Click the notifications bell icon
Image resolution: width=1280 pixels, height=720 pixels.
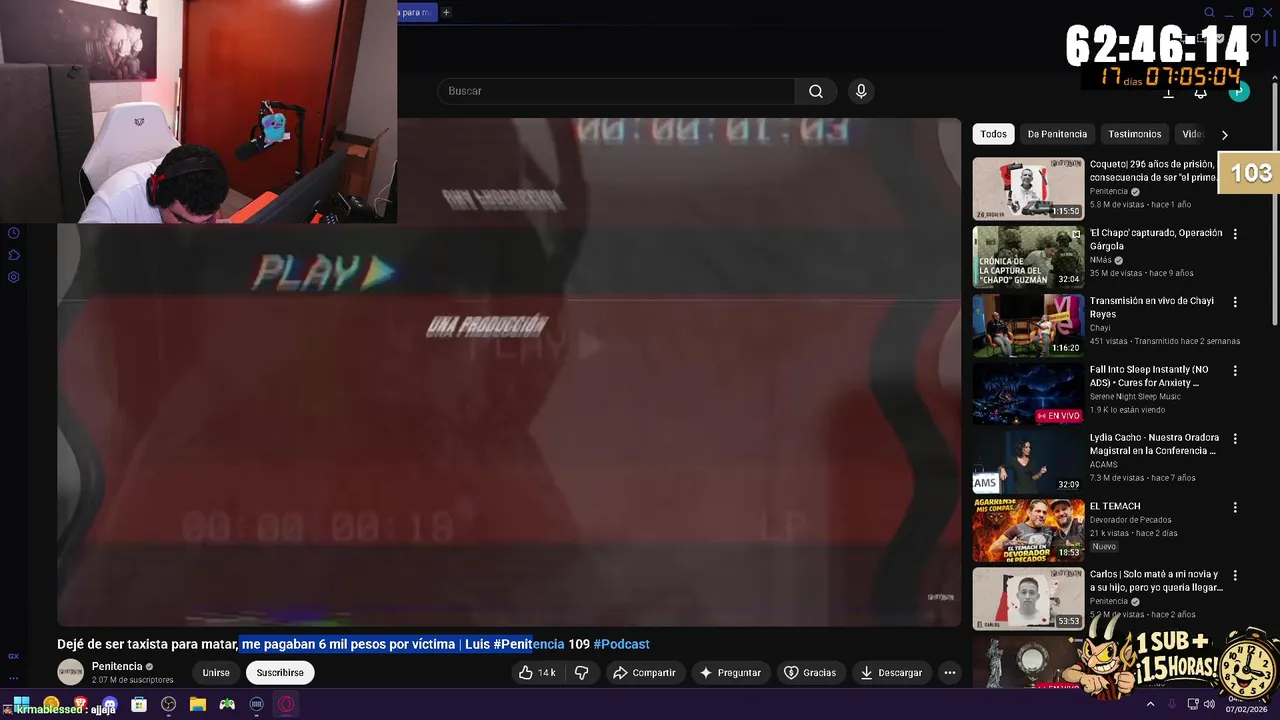click(1201, 93)
